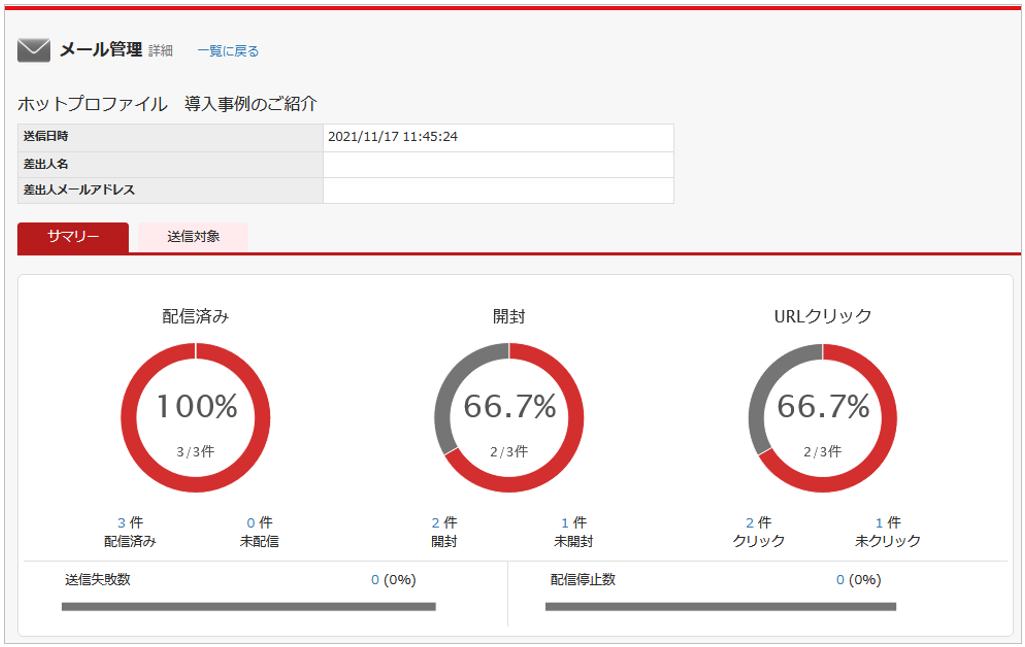
Task: Switch to the 送信対象 tab
Action: pyautogui.click(x=193, y=237)
